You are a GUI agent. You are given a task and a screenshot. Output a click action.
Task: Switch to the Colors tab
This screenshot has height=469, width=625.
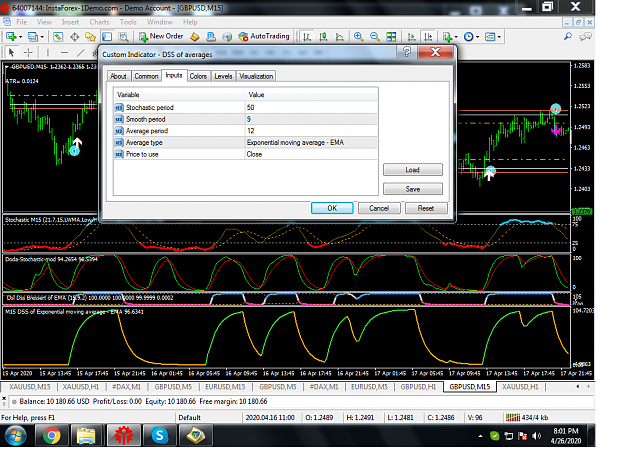tap(198, 76)
